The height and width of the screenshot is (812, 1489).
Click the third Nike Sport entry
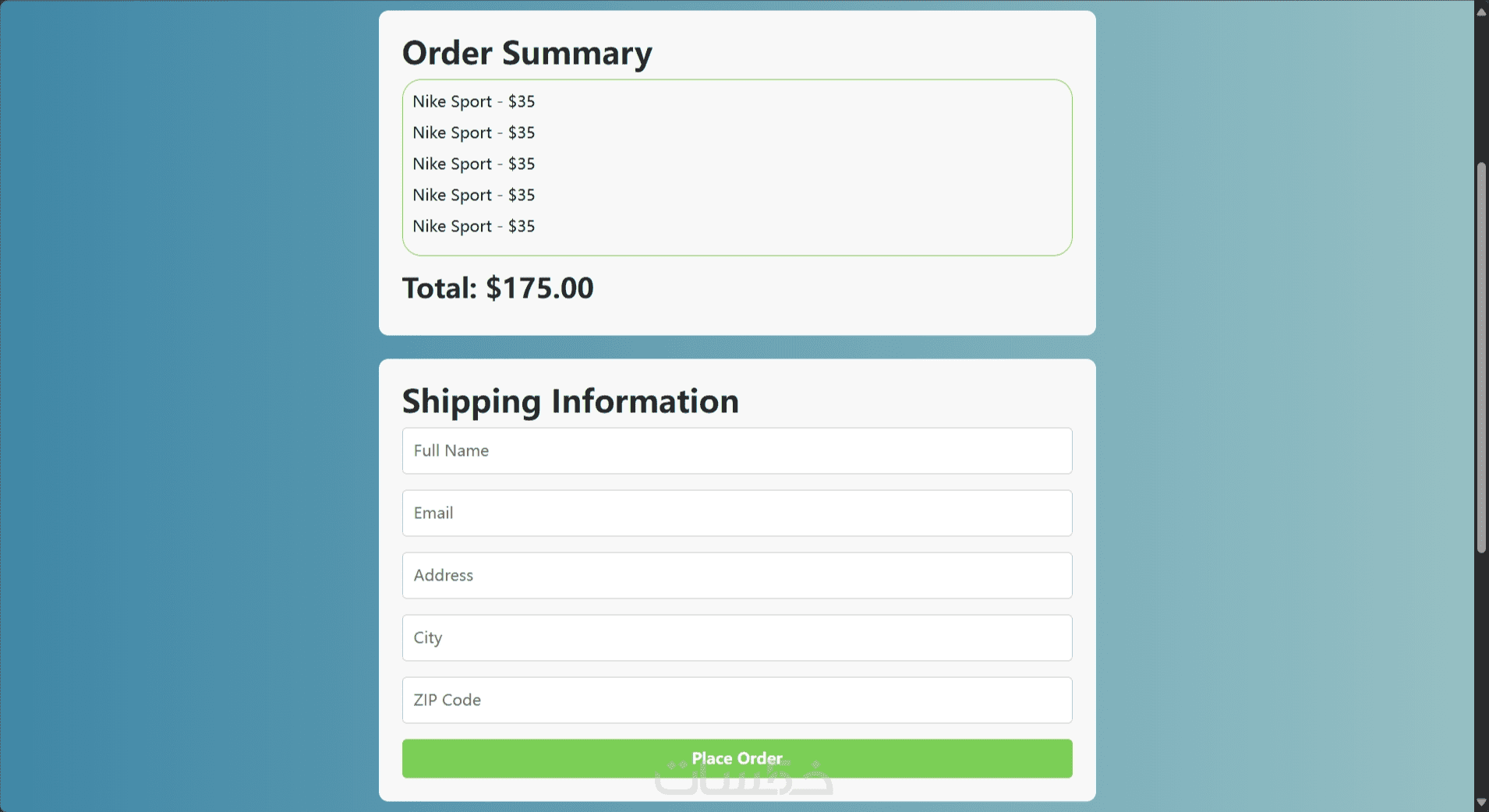[473, 164]
